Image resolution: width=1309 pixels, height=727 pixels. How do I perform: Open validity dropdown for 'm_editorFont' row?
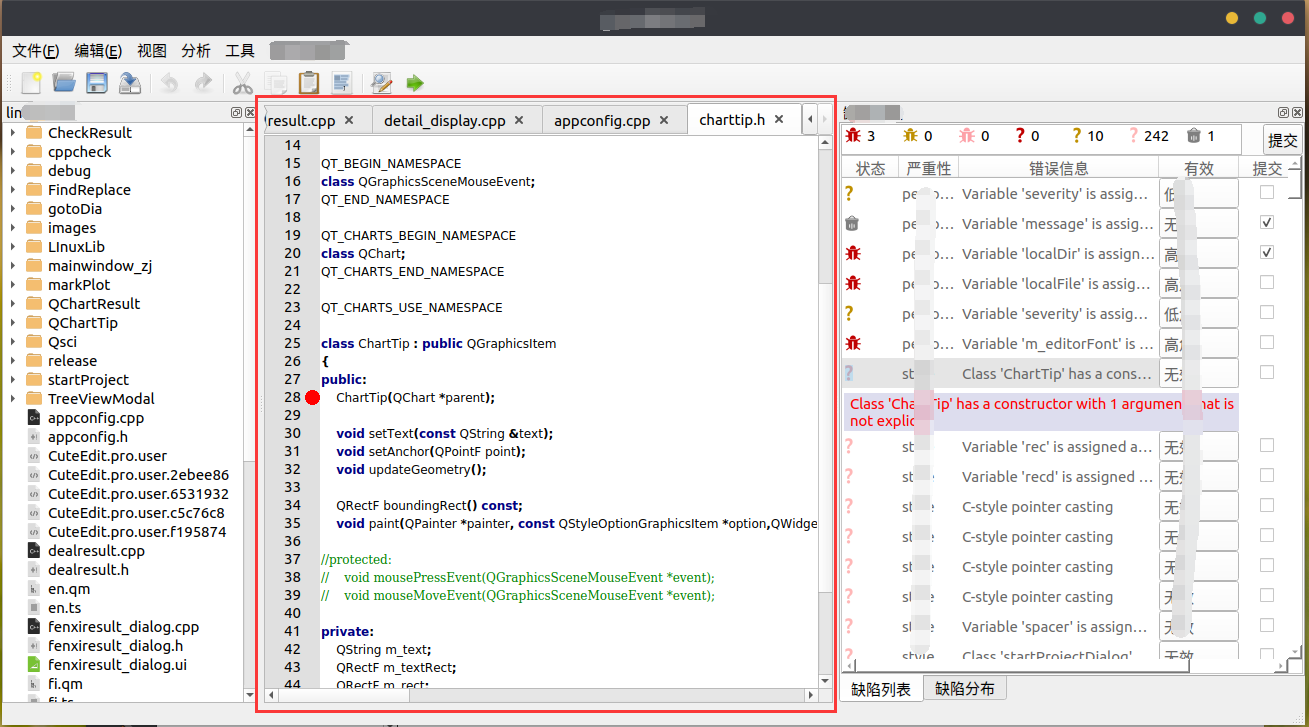pyautogui.click(x=1198, y=344)
